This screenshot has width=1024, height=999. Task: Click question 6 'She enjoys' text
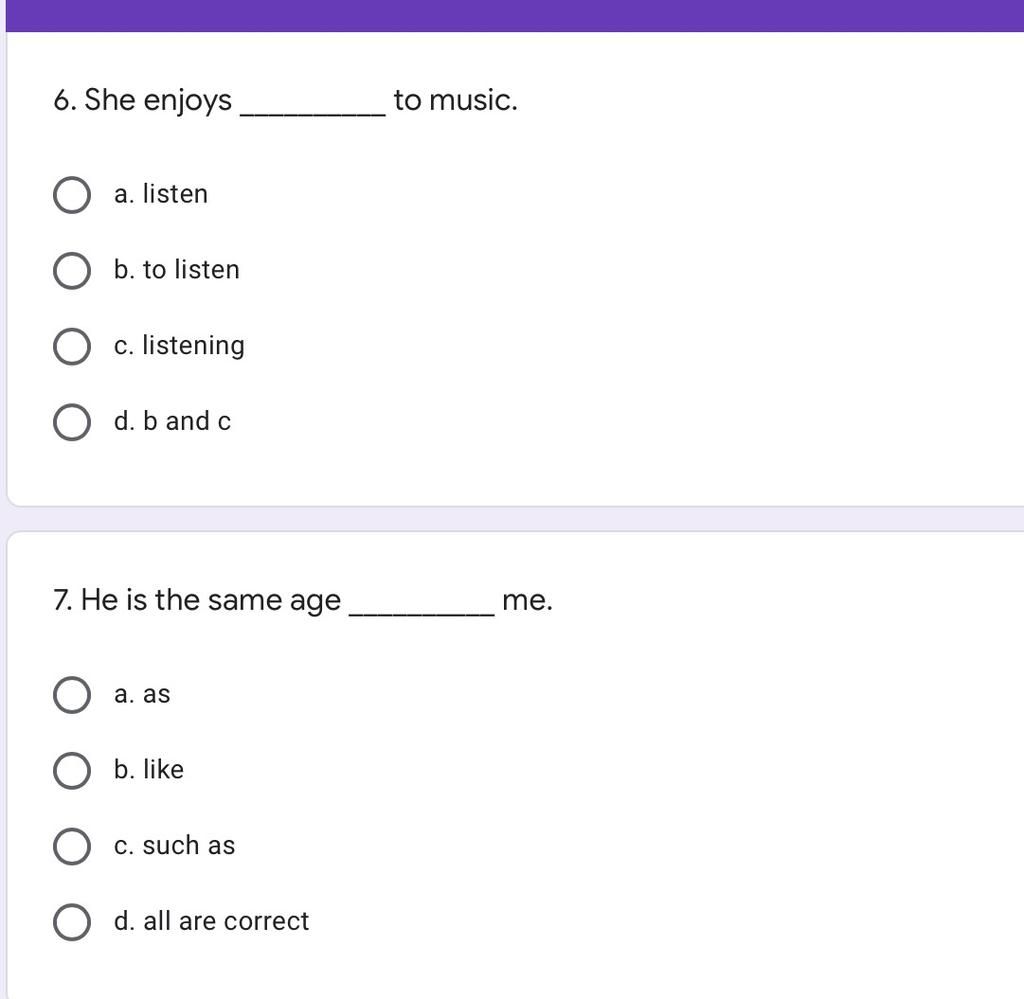tap(159, 101)
